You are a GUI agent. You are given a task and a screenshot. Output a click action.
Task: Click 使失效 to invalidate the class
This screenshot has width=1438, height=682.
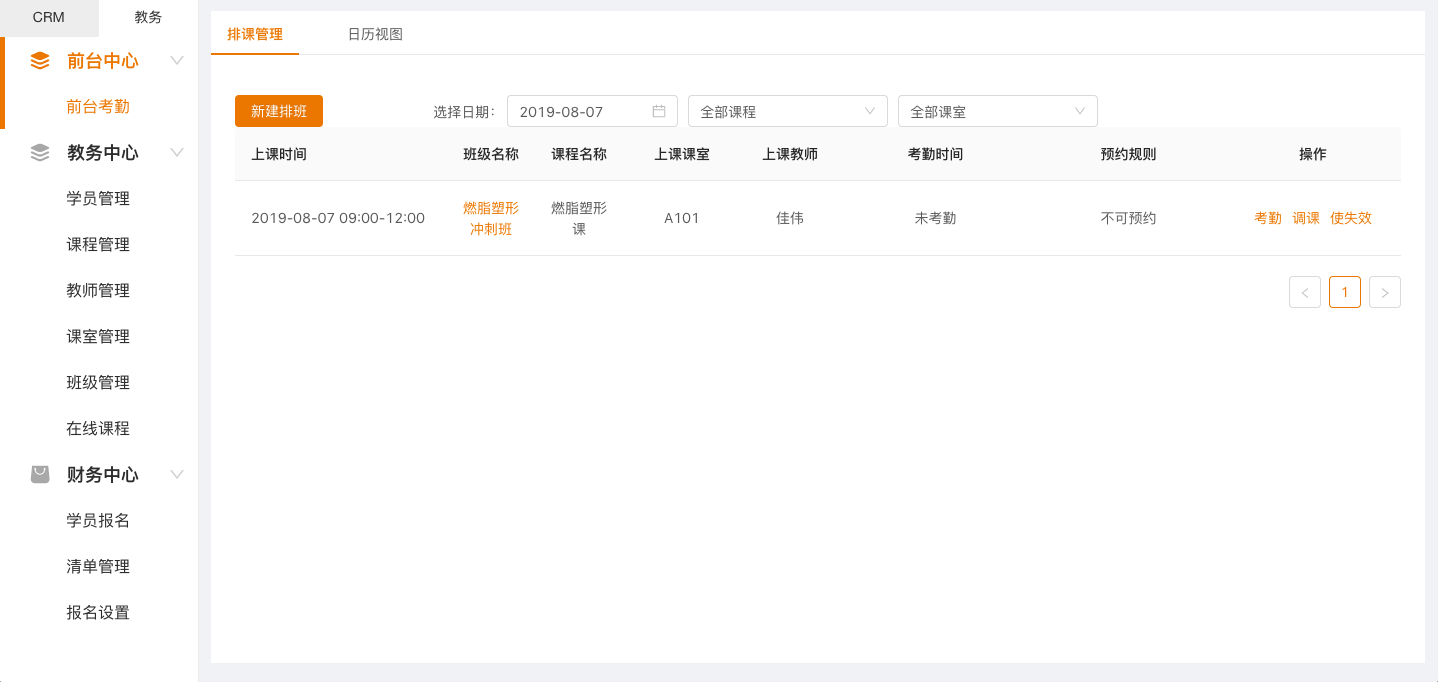click(x=1351, y=218)
